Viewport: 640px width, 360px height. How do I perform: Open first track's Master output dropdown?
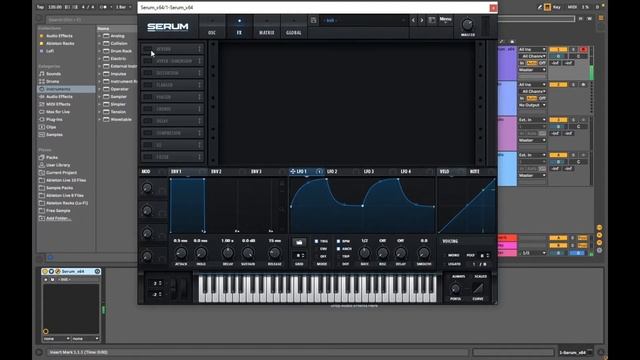pyautogui.click(x=532, y=70)
